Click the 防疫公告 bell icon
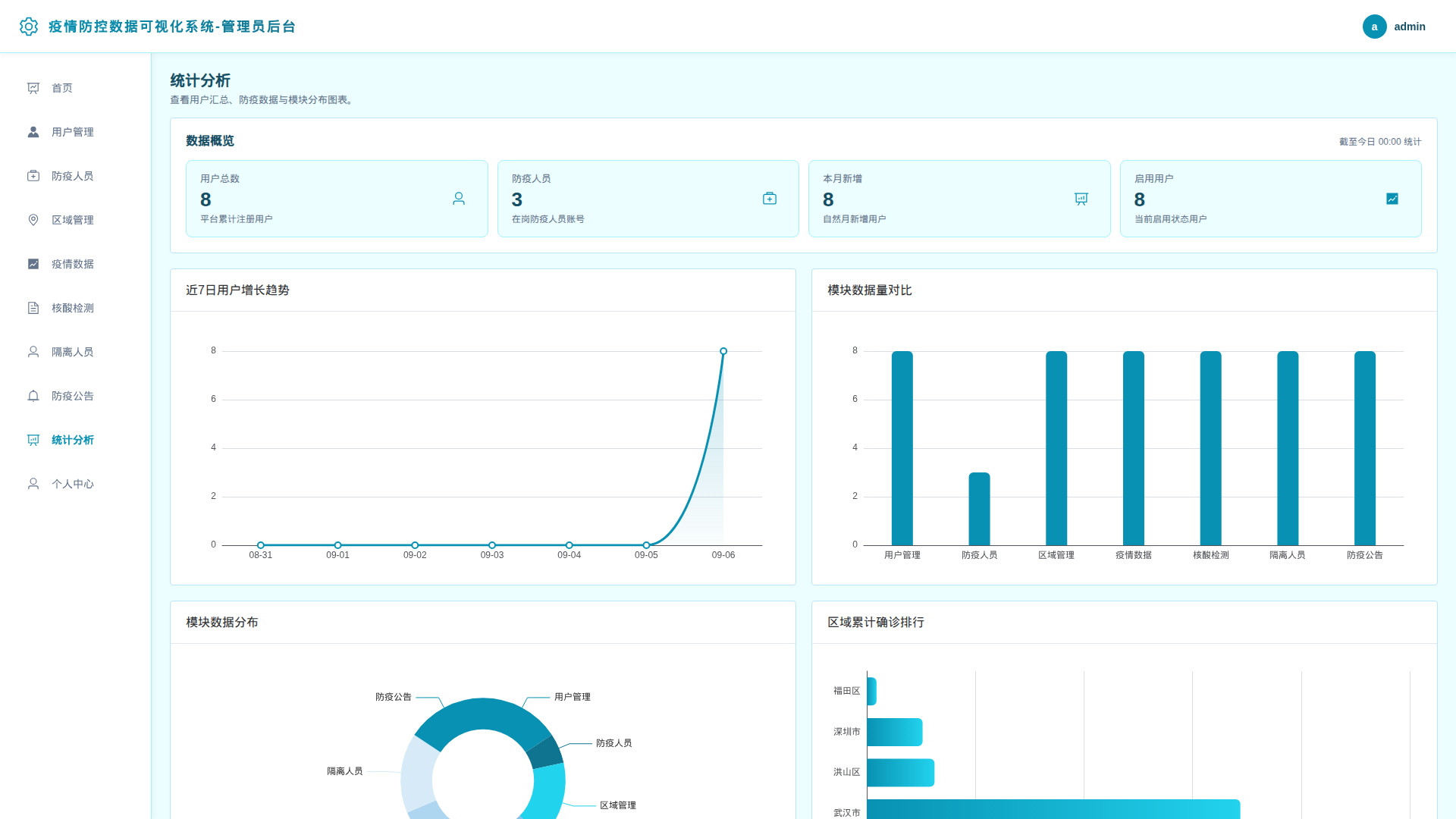Image resolution: width=1456 pixels, height=819 pixels. [33, 396]
